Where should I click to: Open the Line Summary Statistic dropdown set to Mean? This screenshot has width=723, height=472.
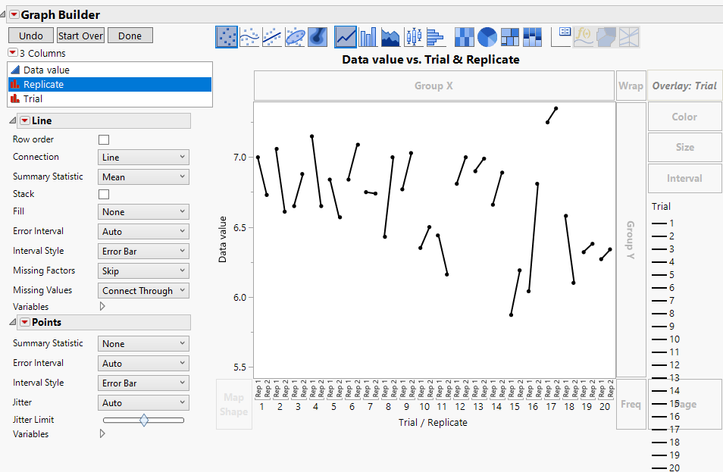(143, 177)
